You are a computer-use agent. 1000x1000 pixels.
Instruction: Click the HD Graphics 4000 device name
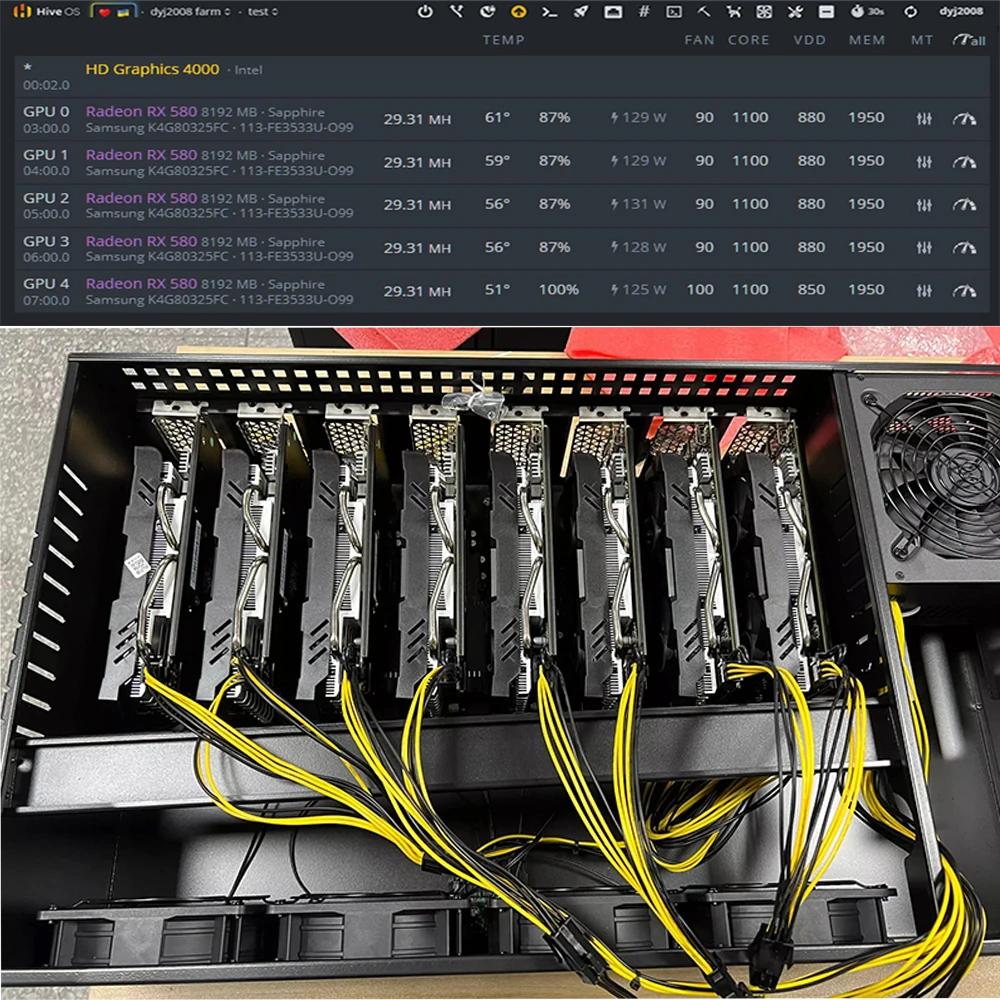pyautogui.click(x=152, y=69)
